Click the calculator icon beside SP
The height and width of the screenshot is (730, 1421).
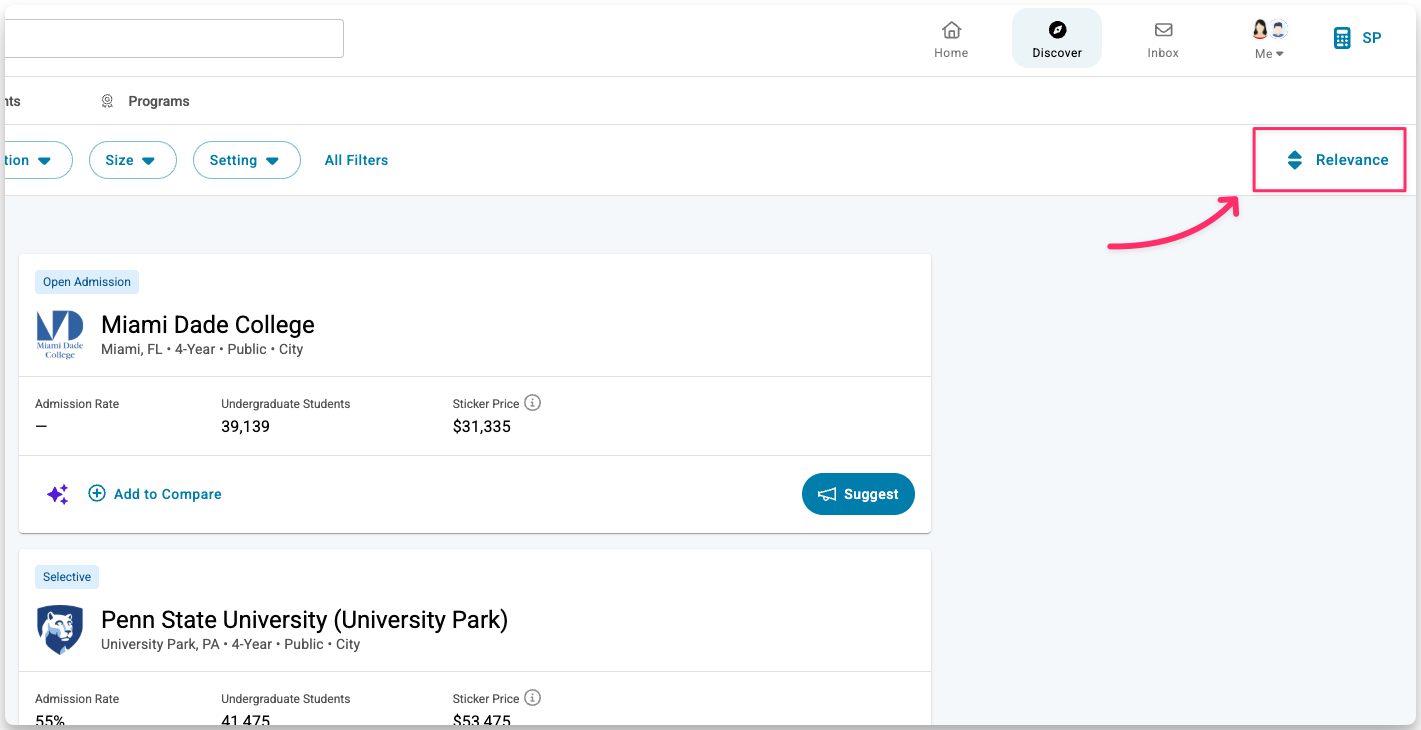[1342, 38]
